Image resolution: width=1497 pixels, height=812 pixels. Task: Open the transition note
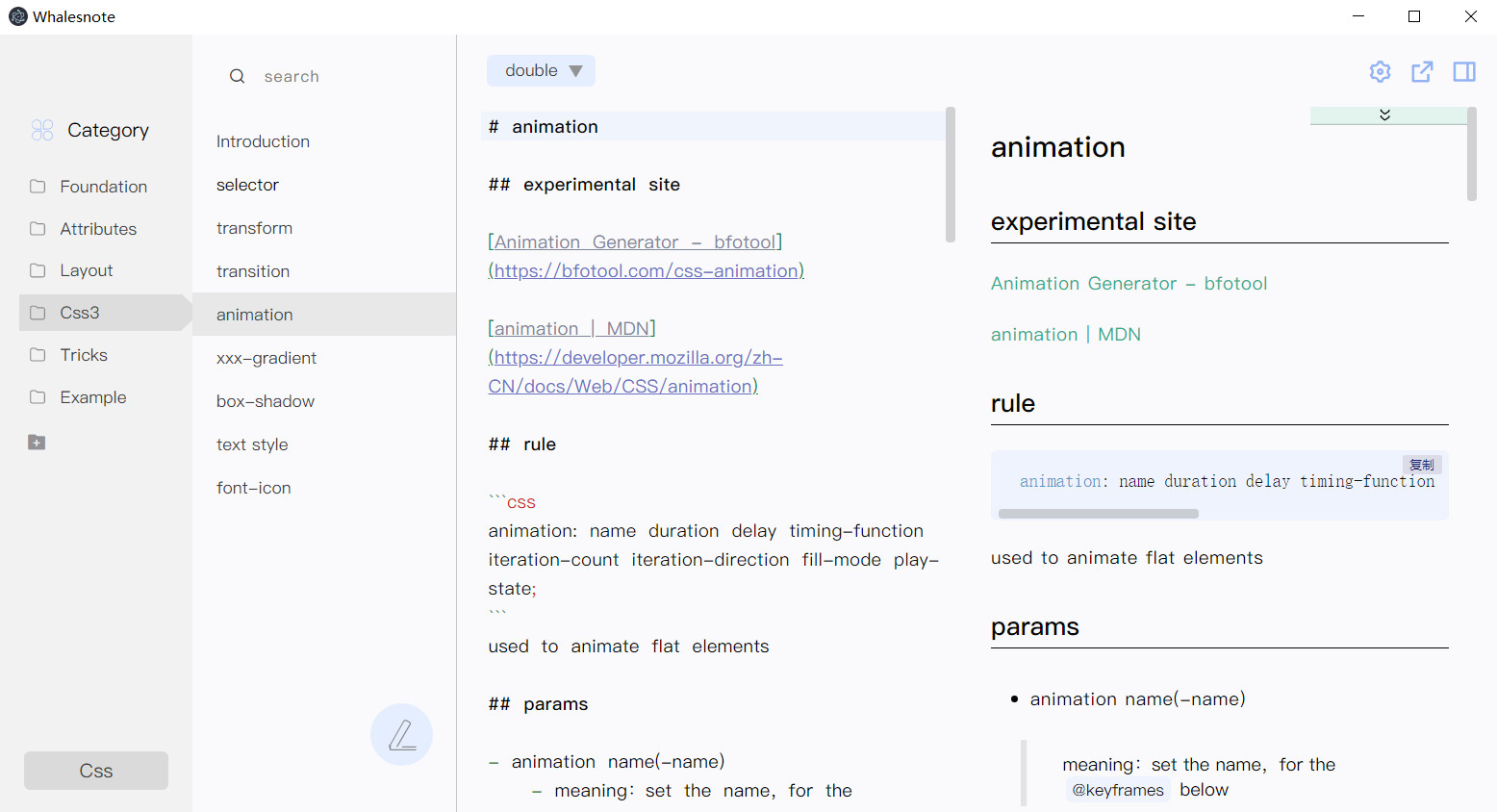[x=324, y=271]
